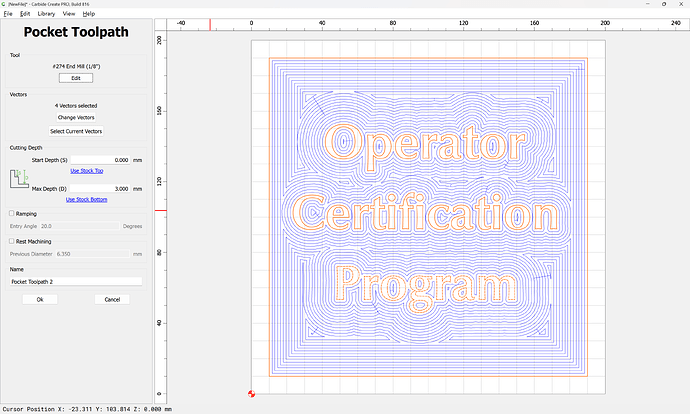Click the Pocket Toolpath heading
This screenshot has width=690, height=414.
click(x=76, y=32)
